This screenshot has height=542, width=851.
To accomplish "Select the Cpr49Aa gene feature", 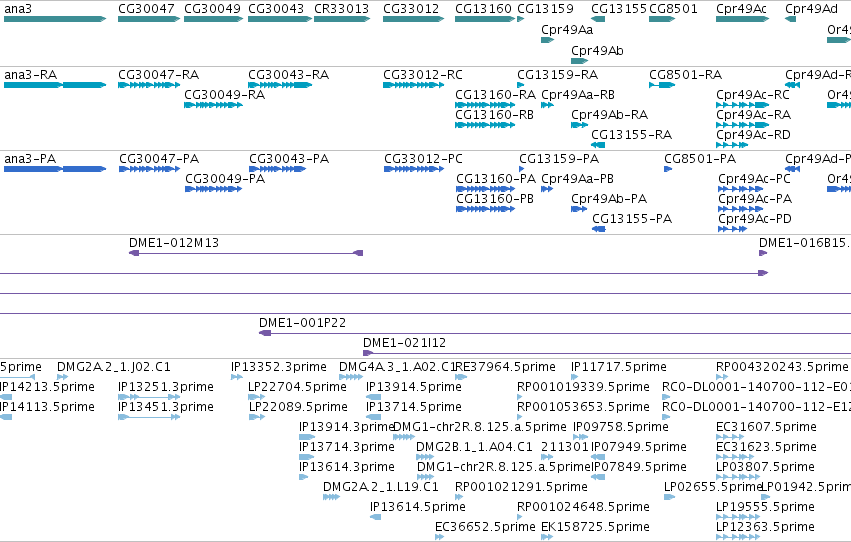I will pos(548,40).
